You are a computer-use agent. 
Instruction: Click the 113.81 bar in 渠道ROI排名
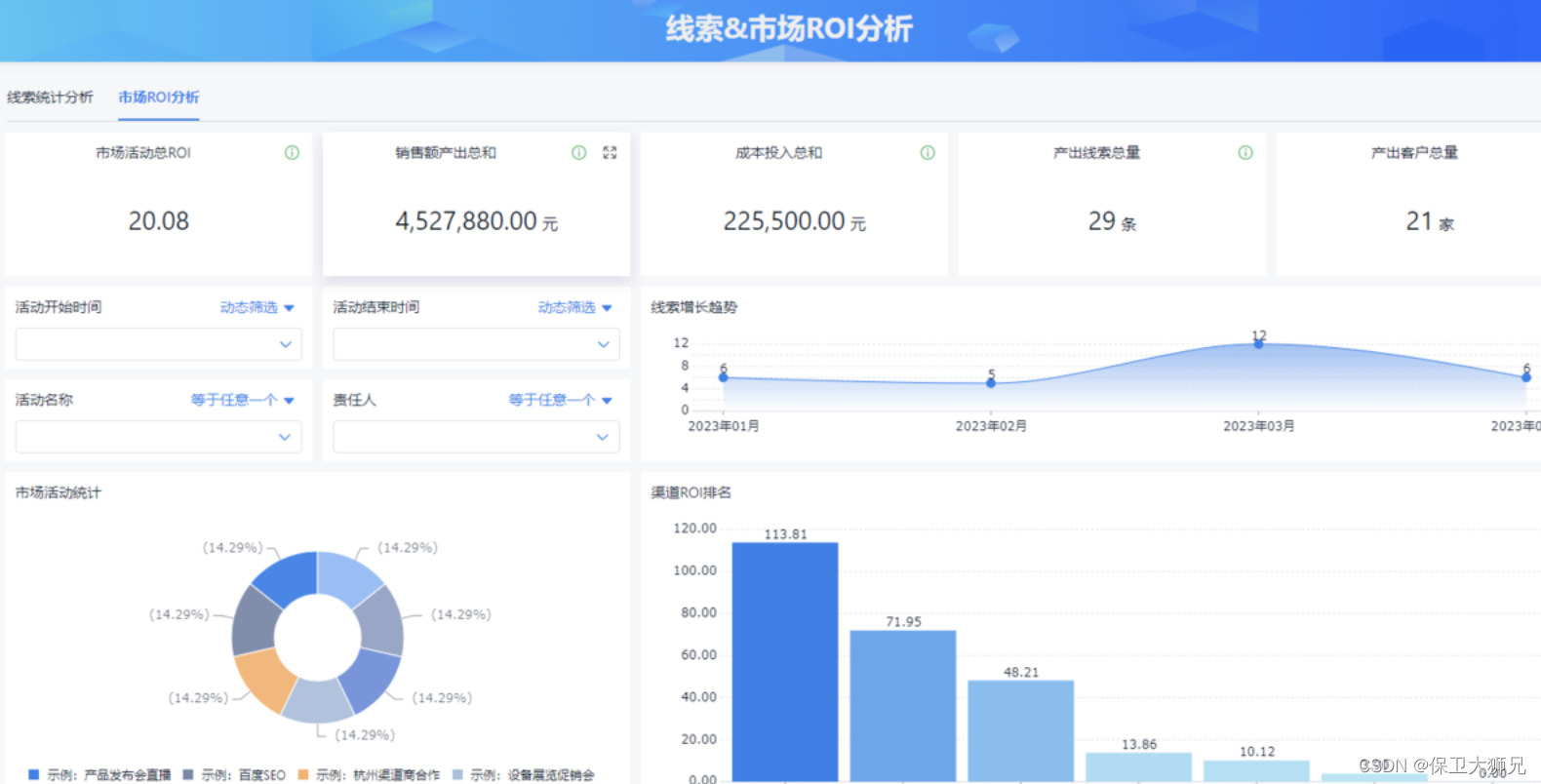click(785, 661)
